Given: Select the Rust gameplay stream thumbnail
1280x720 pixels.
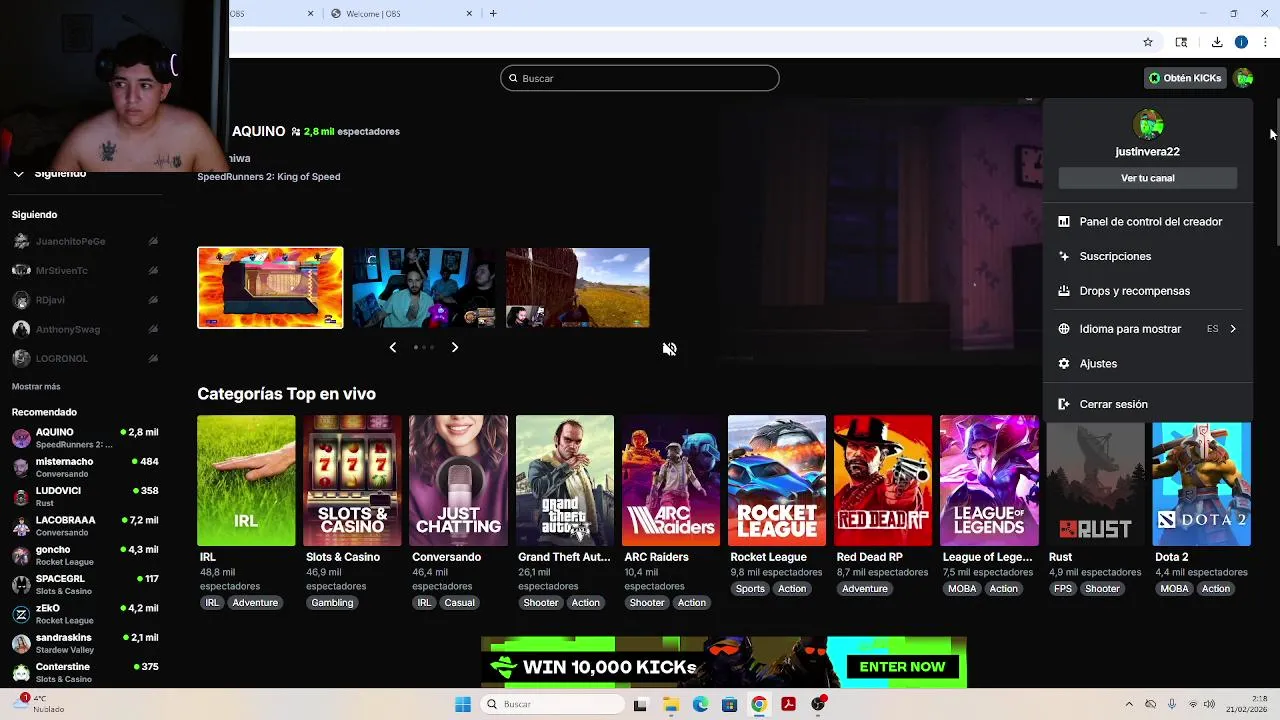Looking at the screenshot, I should (578, 287).
